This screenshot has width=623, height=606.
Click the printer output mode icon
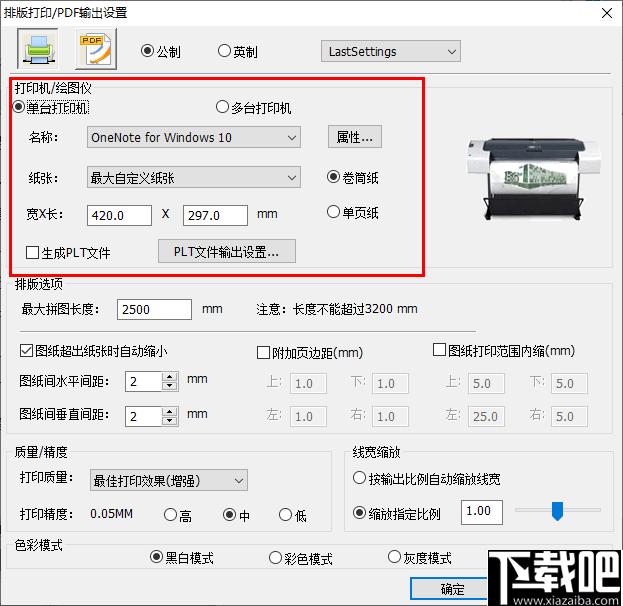pyautogui.click(x=38, y=49)
